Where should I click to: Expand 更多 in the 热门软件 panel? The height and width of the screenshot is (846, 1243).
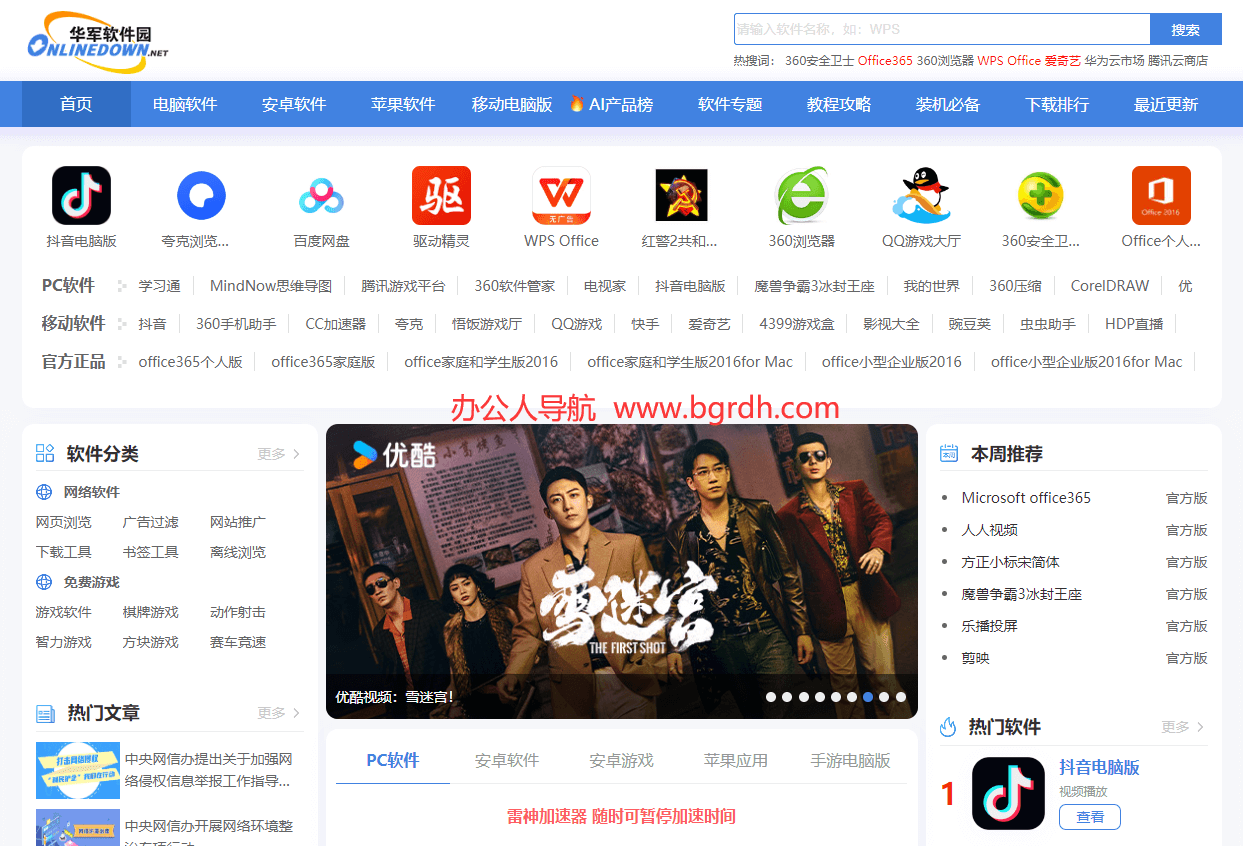point(1183,727)
